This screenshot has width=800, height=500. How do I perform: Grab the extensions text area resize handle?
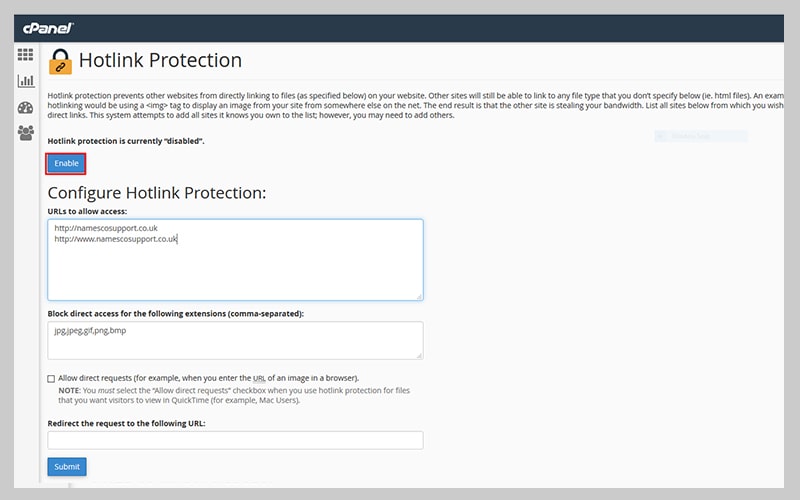click(x=418, y=354)
